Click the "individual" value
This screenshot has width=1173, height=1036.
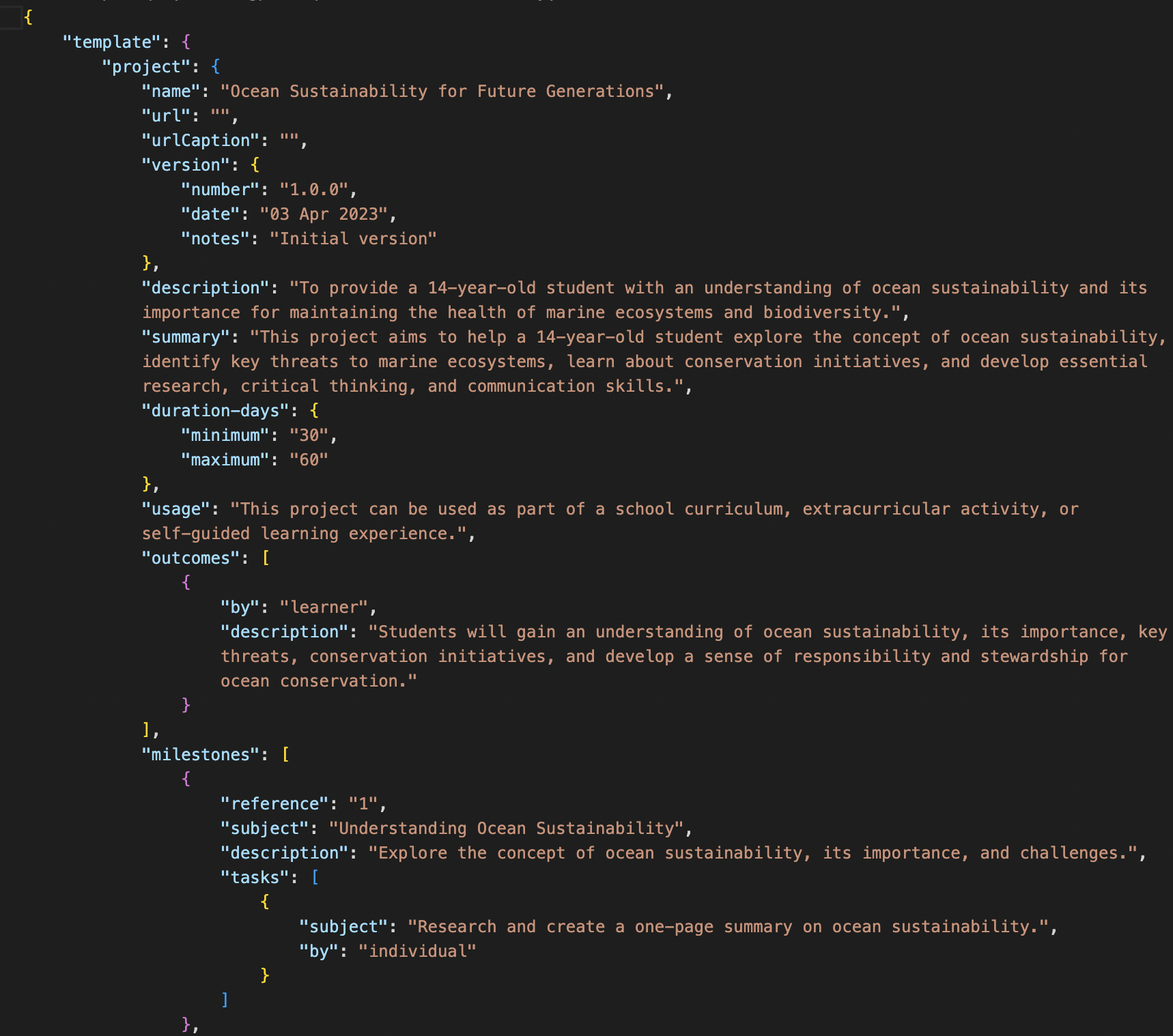click(416, 951)
